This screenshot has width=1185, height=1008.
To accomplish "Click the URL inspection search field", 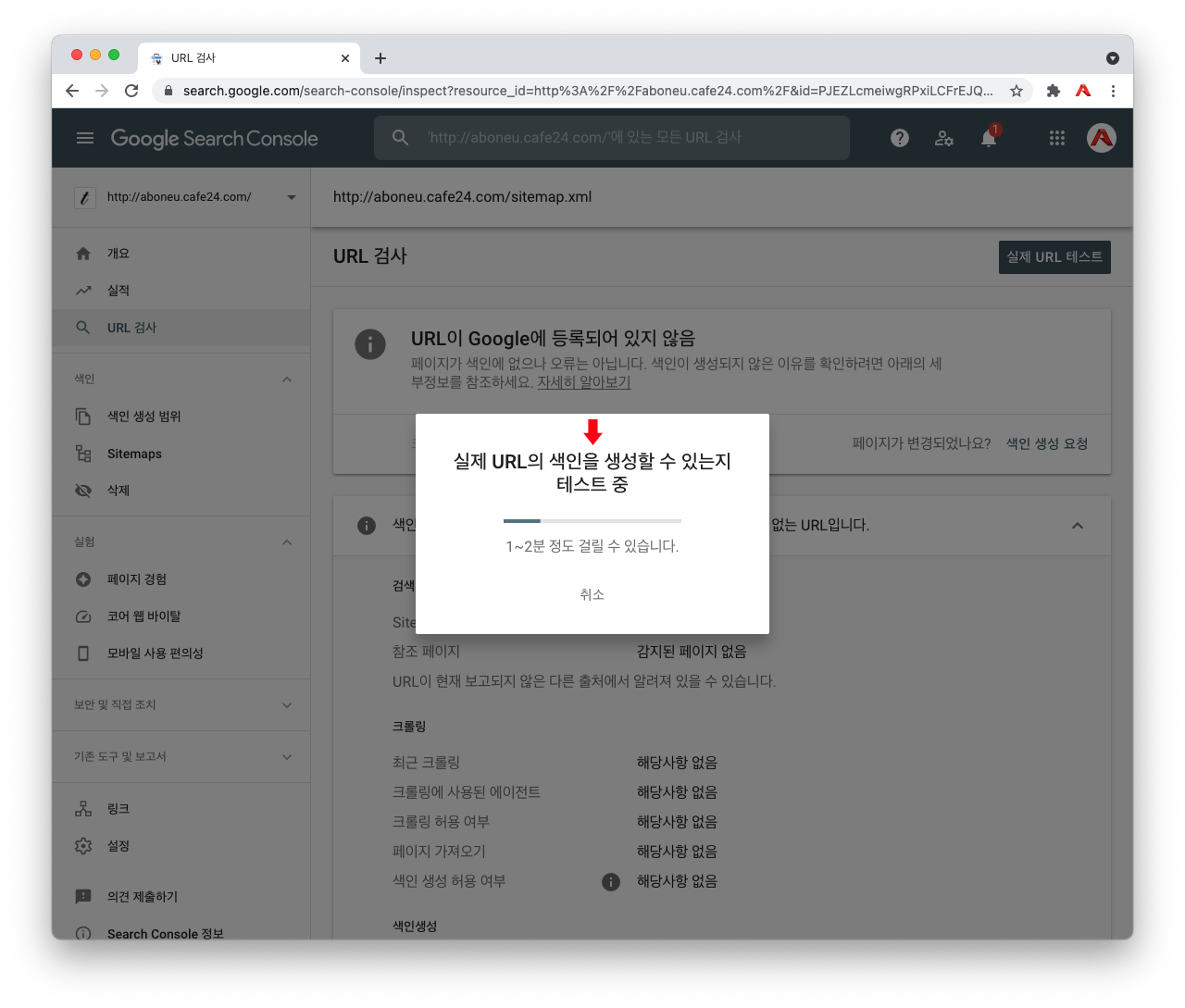I will (611, 138).
